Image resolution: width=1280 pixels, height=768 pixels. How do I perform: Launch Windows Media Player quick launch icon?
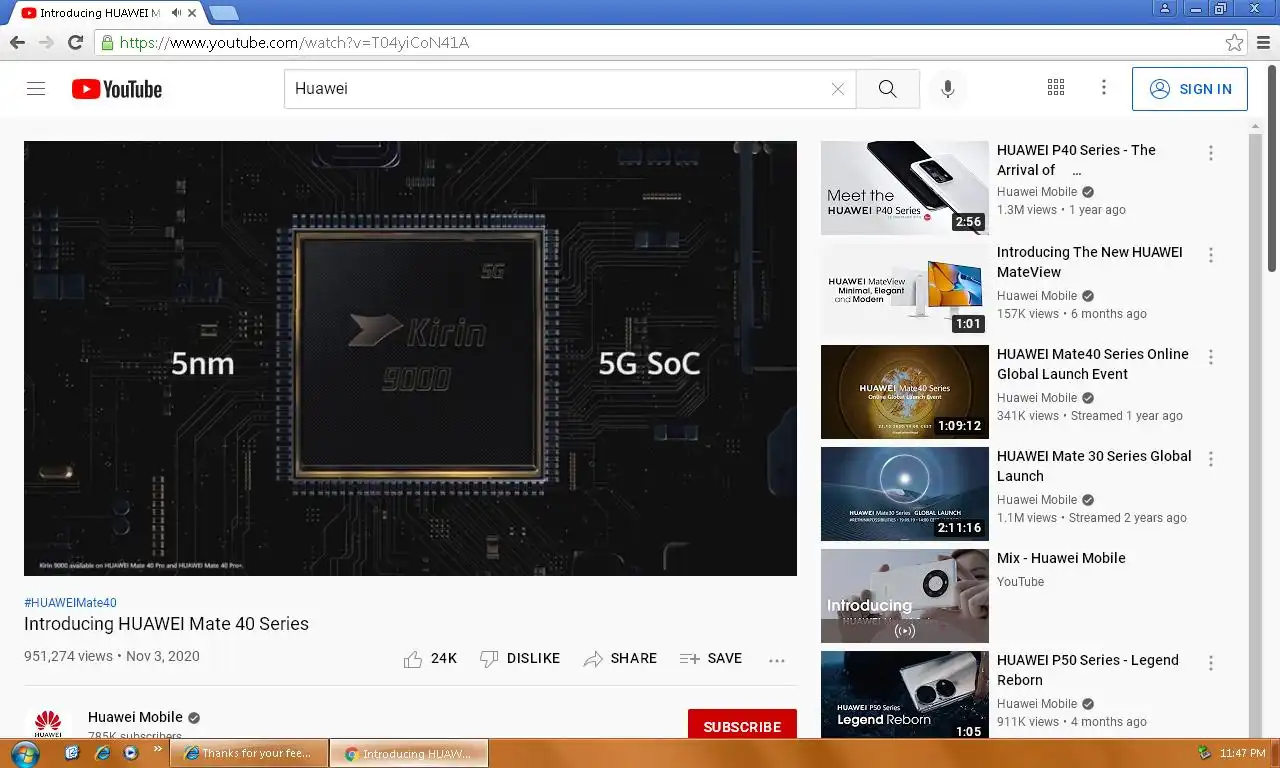[130, 753]
